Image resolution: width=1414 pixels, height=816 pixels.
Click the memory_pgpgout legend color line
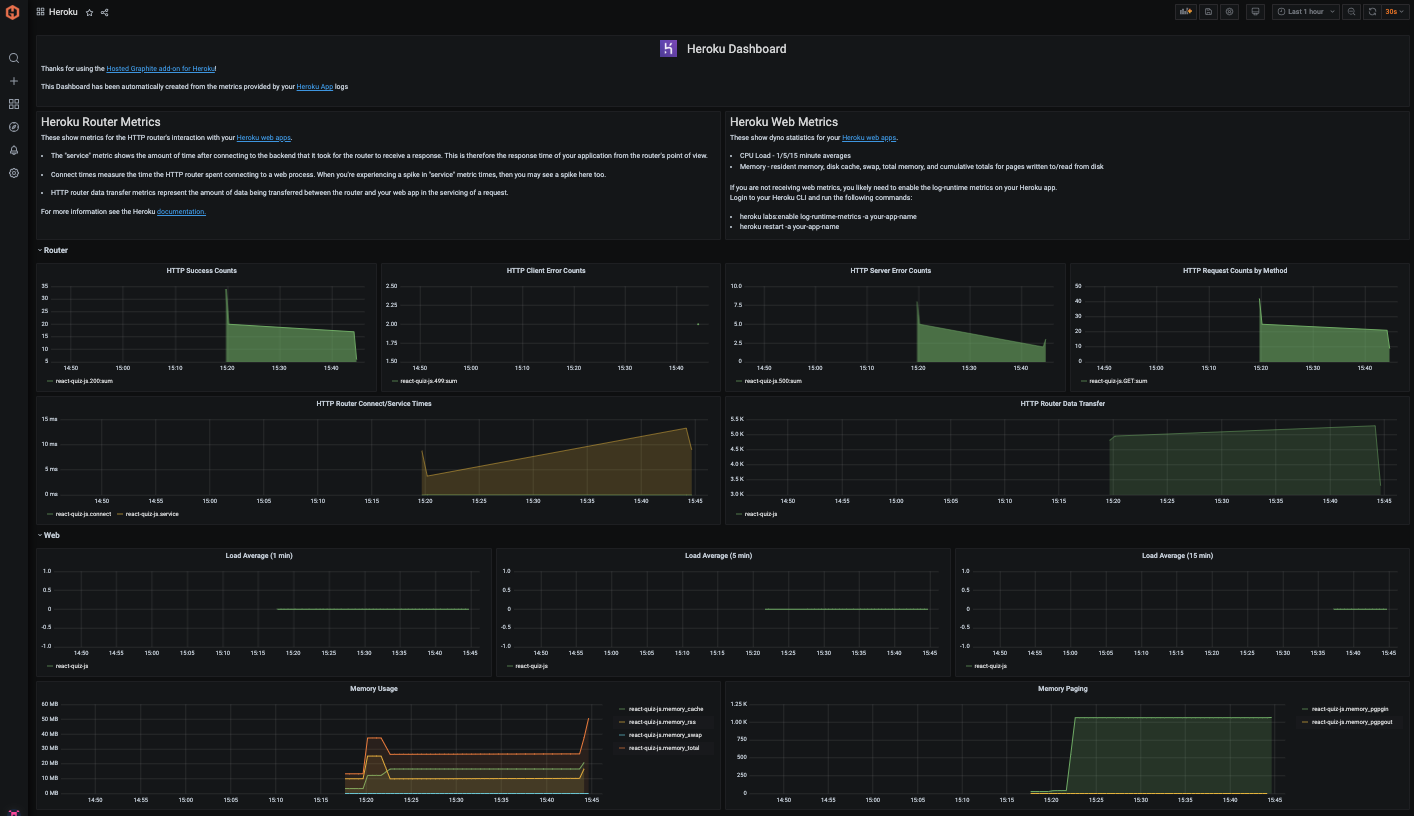tap(1305, 722)
